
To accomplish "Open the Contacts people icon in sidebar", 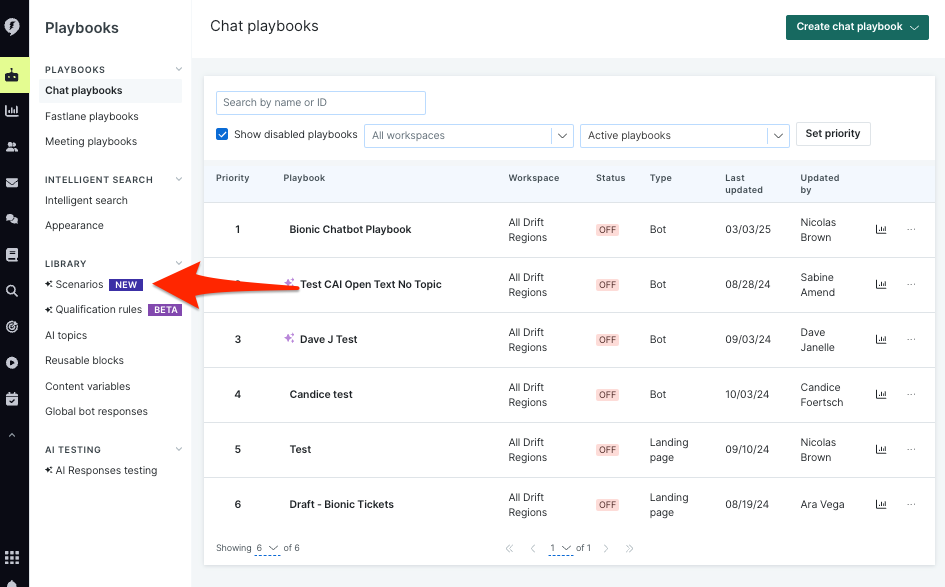I will pyautogui.click(x=12, y=147).
